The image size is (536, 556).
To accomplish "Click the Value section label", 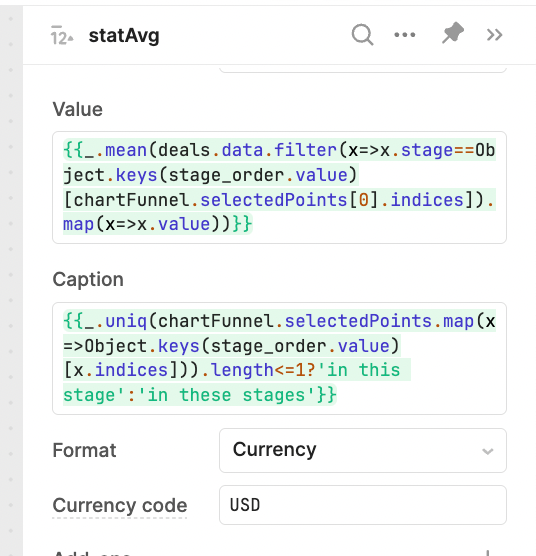I will (78, 109).
